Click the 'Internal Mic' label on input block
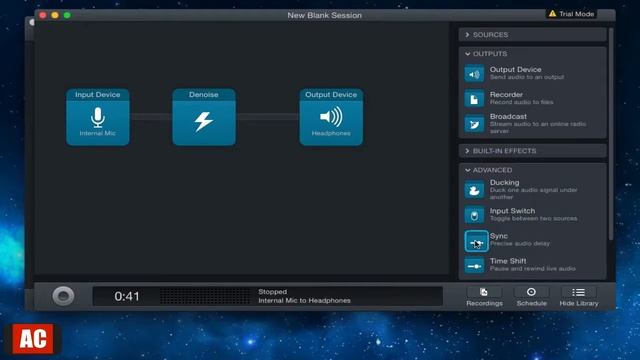This screenshot has width=640, height=360. 98,133
